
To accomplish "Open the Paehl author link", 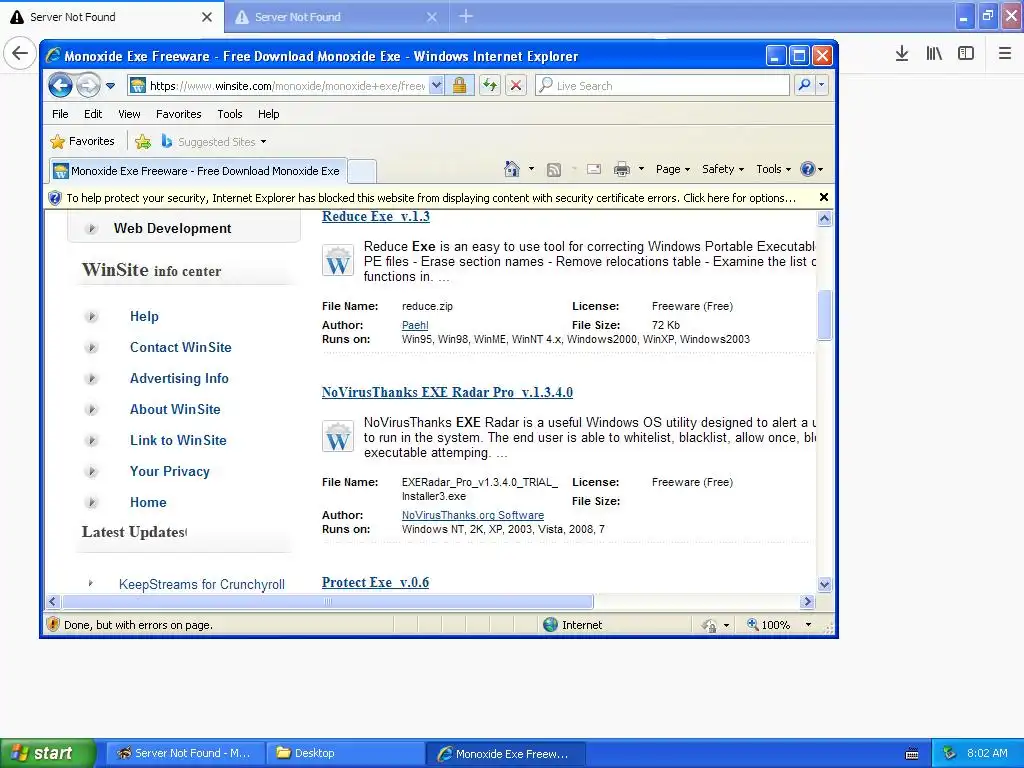I will 415,325.
